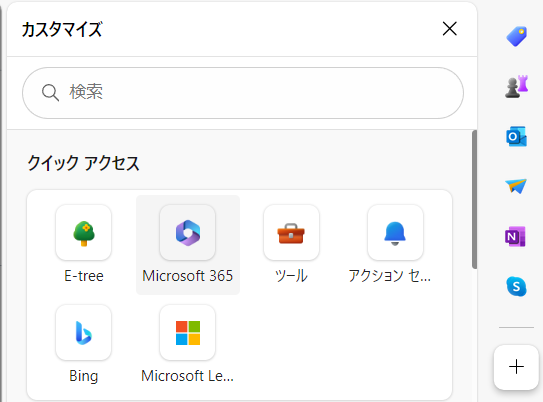Focus the 検索 search field
Screen dimensions: 543x402
[243, 93]
